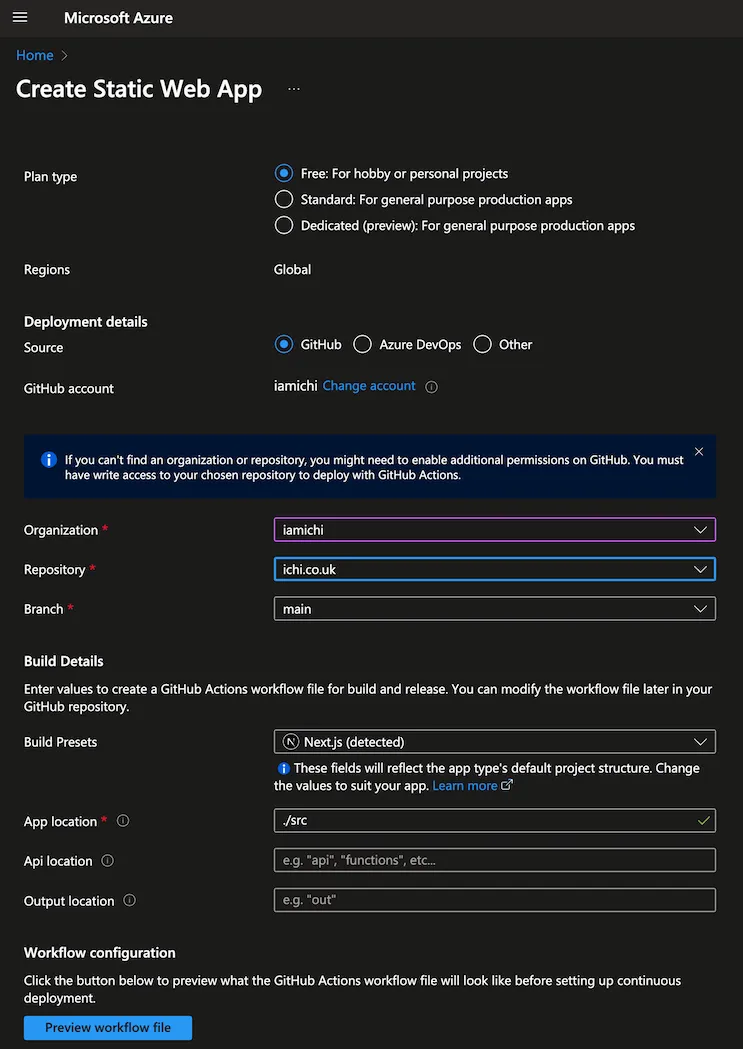Click the info icon before These fields will reflect
This screenshot has width=743, height=1049.
tap(284, 768)
